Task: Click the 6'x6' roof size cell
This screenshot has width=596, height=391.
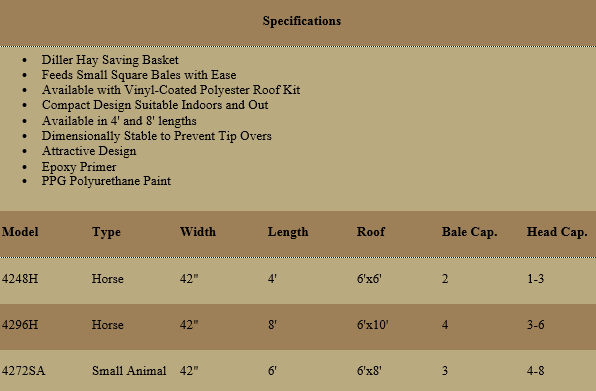Action: 369,279
